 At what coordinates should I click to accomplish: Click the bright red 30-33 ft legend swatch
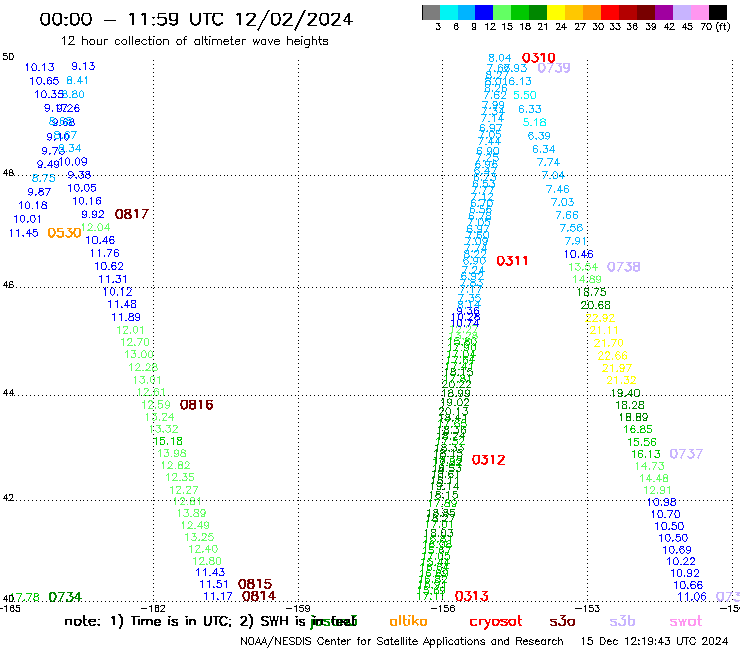click(x=610, y=12)
